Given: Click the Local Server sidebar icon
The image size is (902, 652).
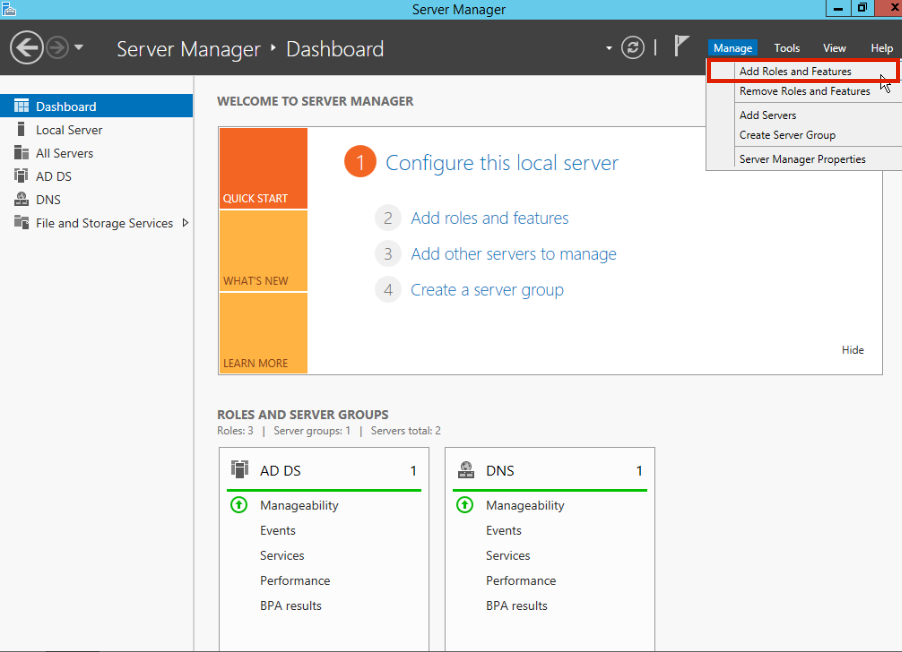Looking at the screenshot, I should pos(21,130).
